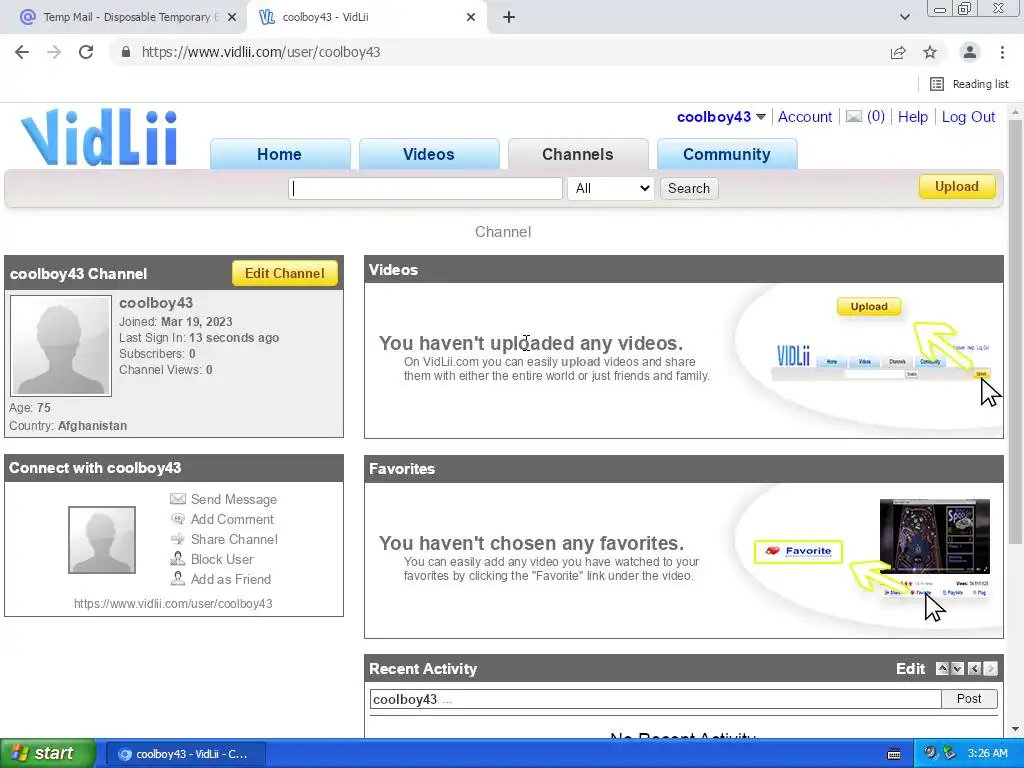
Task: Click the Edit Channel button
Action: click(285, 273)
